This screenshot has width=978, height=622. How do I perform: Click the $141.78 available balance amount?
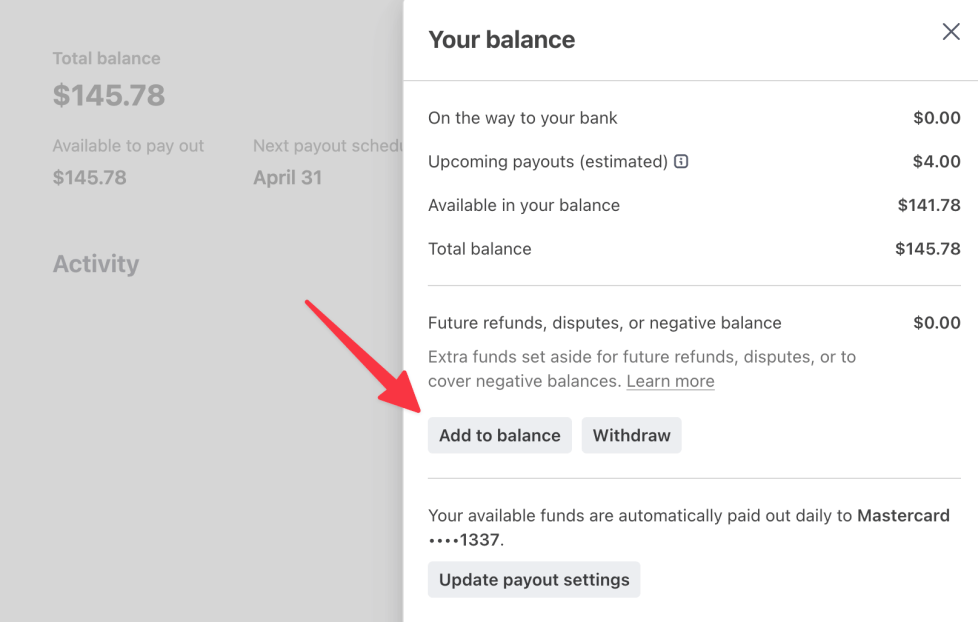(x=929, y=205)
